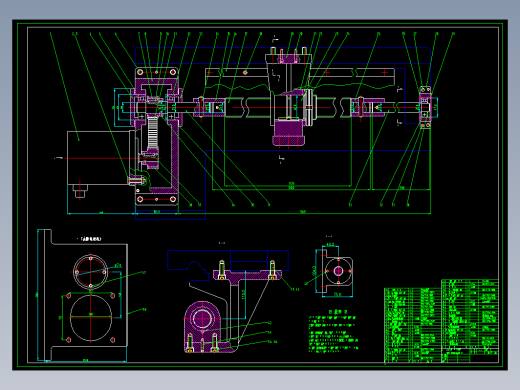Viewport: 520px width, 390px height.
Task: Click the top carriage block with four bolts
Action: [289, 57]
